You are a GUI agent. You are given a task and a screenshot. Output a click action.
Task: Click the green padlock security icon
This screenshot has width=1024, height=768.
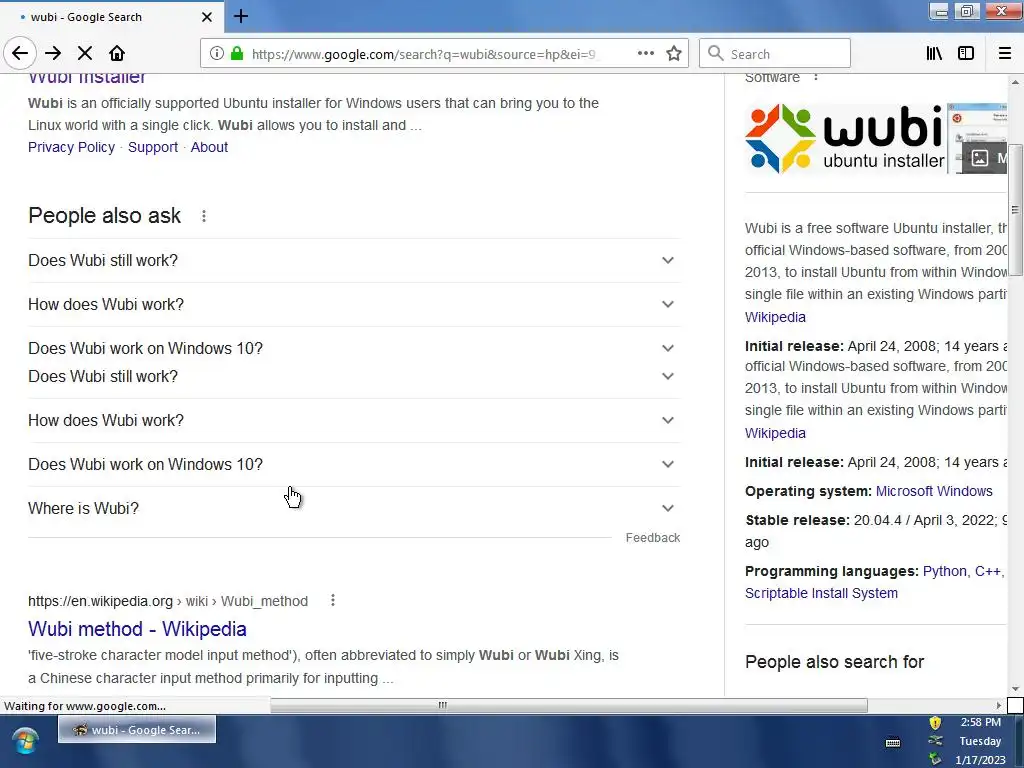(x=237, y=54)
